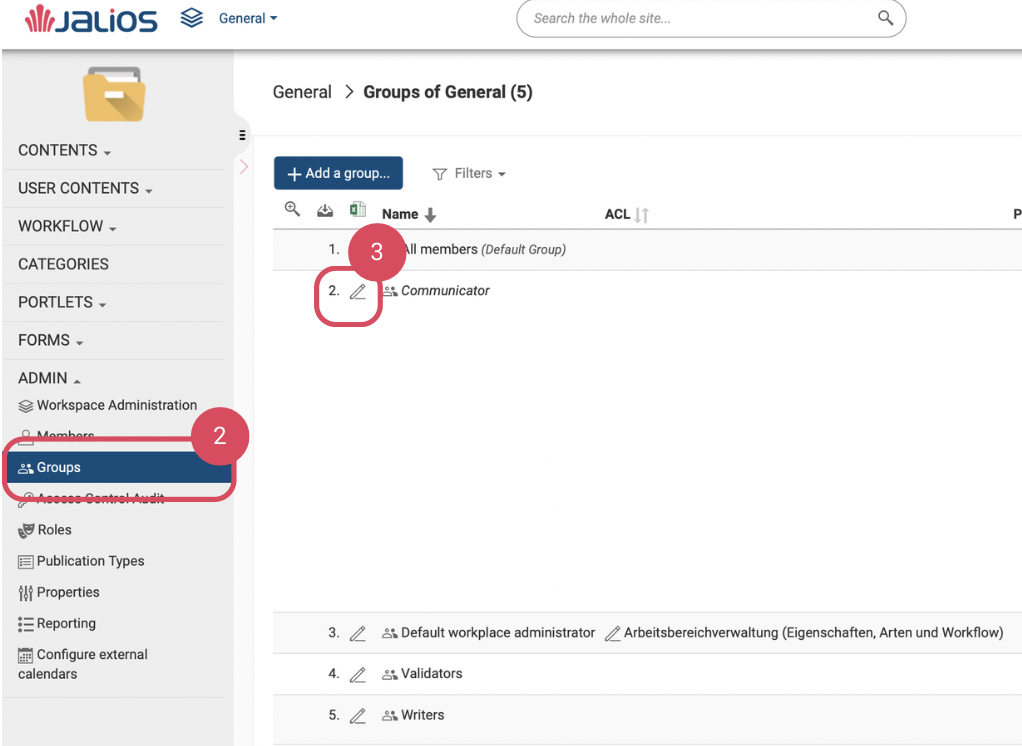Click the download tray icon above the list

coord(325,211)
